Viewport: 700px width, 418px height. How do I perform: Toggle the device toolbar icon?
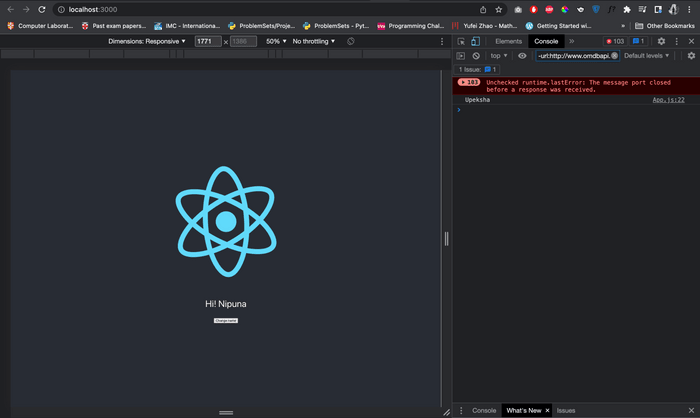[475, 41]
